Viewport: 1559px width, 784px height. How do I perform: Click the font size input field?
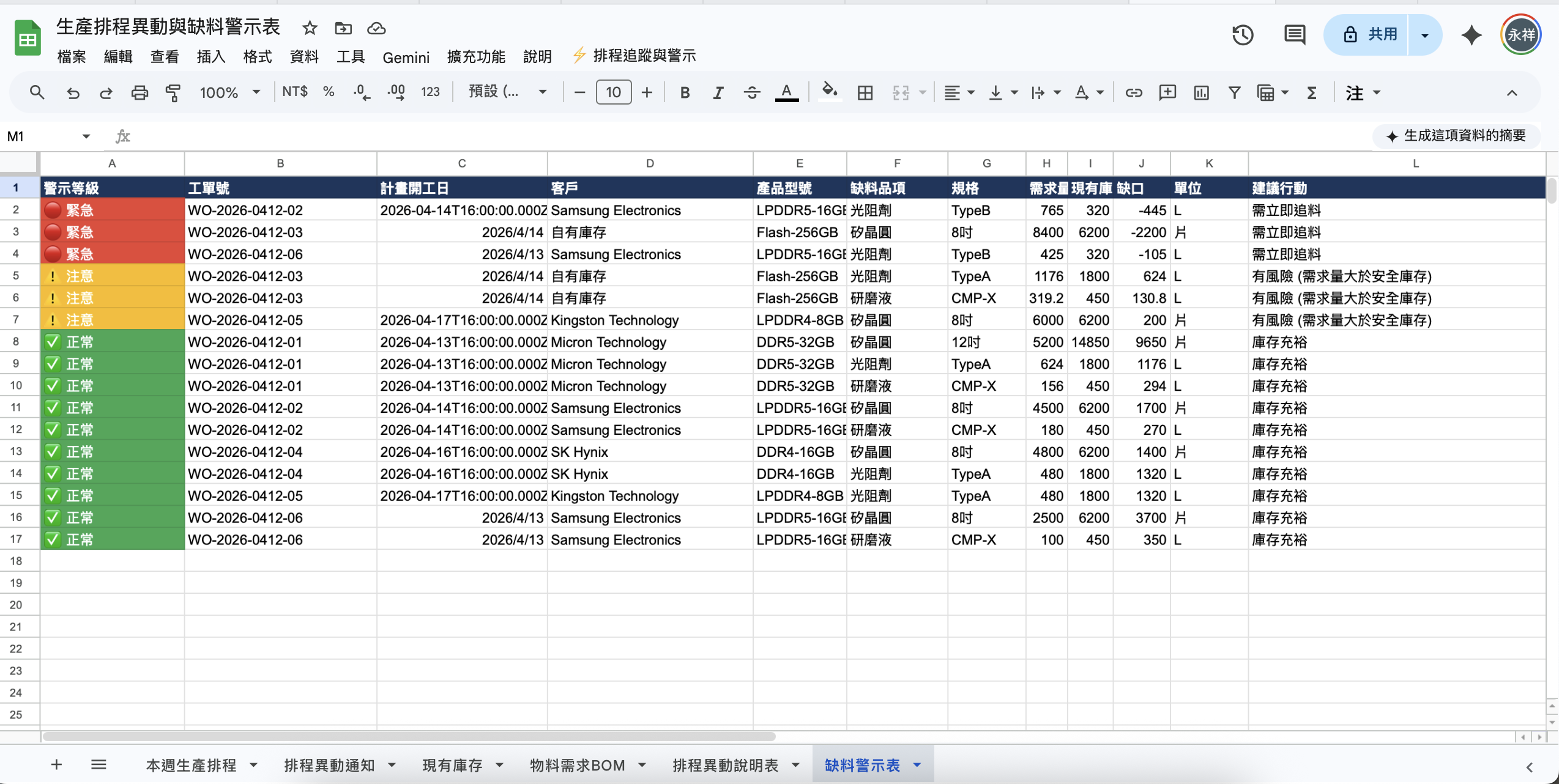click(614, 92)
